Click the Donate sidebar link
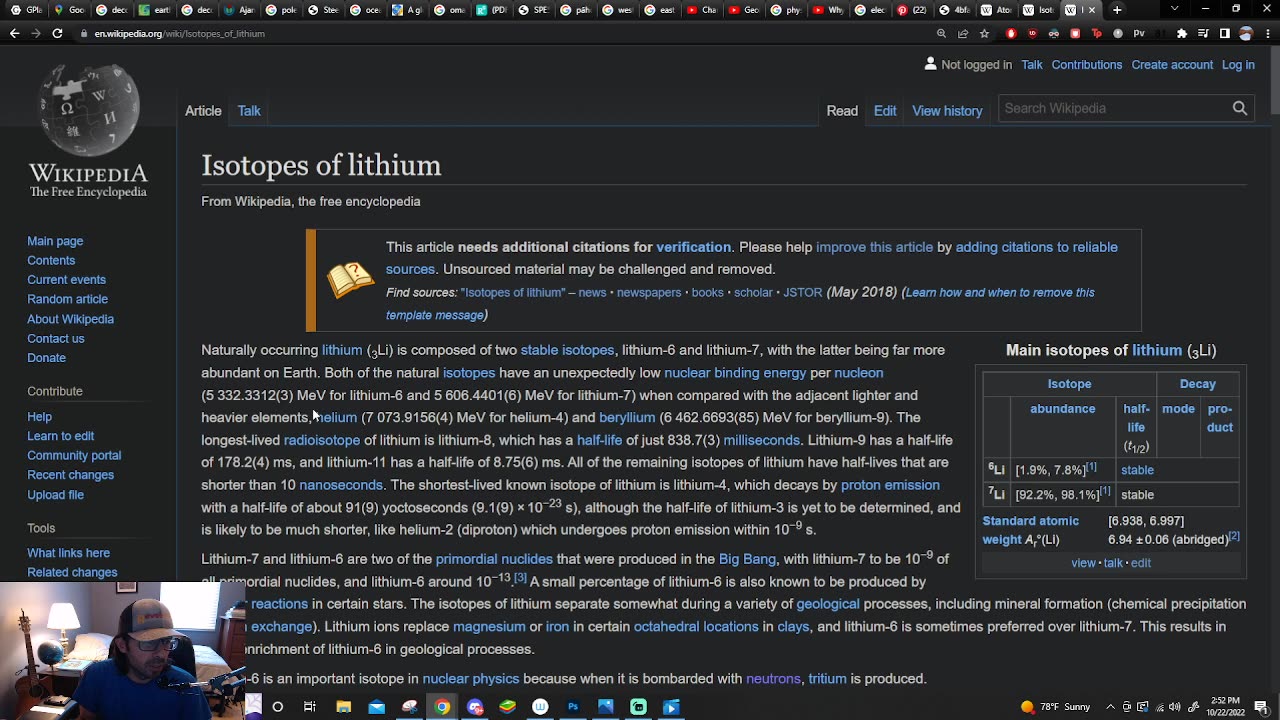The image size is (1280, 720). pos(46,358)
